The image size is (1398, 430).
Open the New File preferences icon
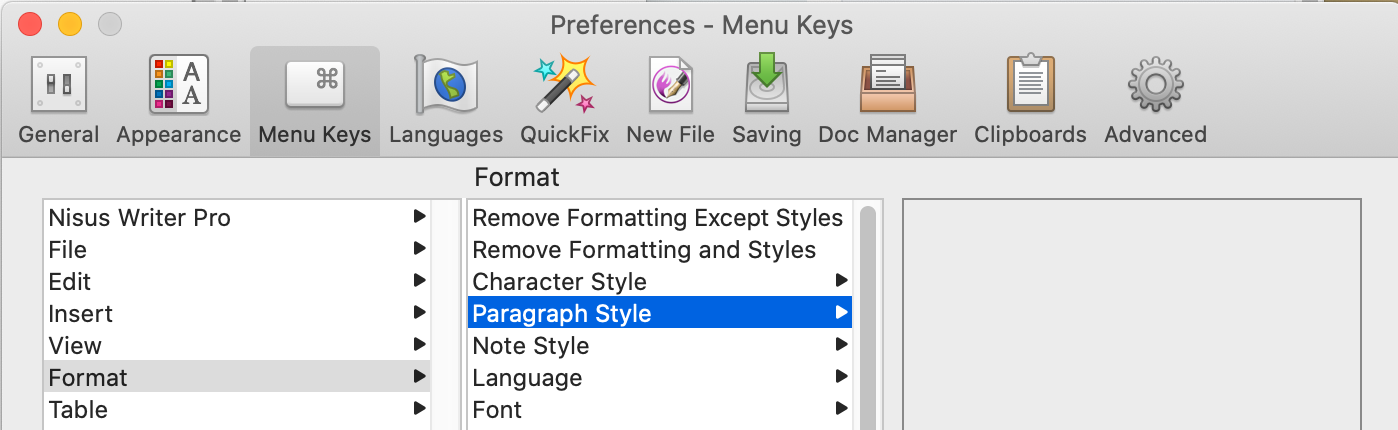click(670, 84)
